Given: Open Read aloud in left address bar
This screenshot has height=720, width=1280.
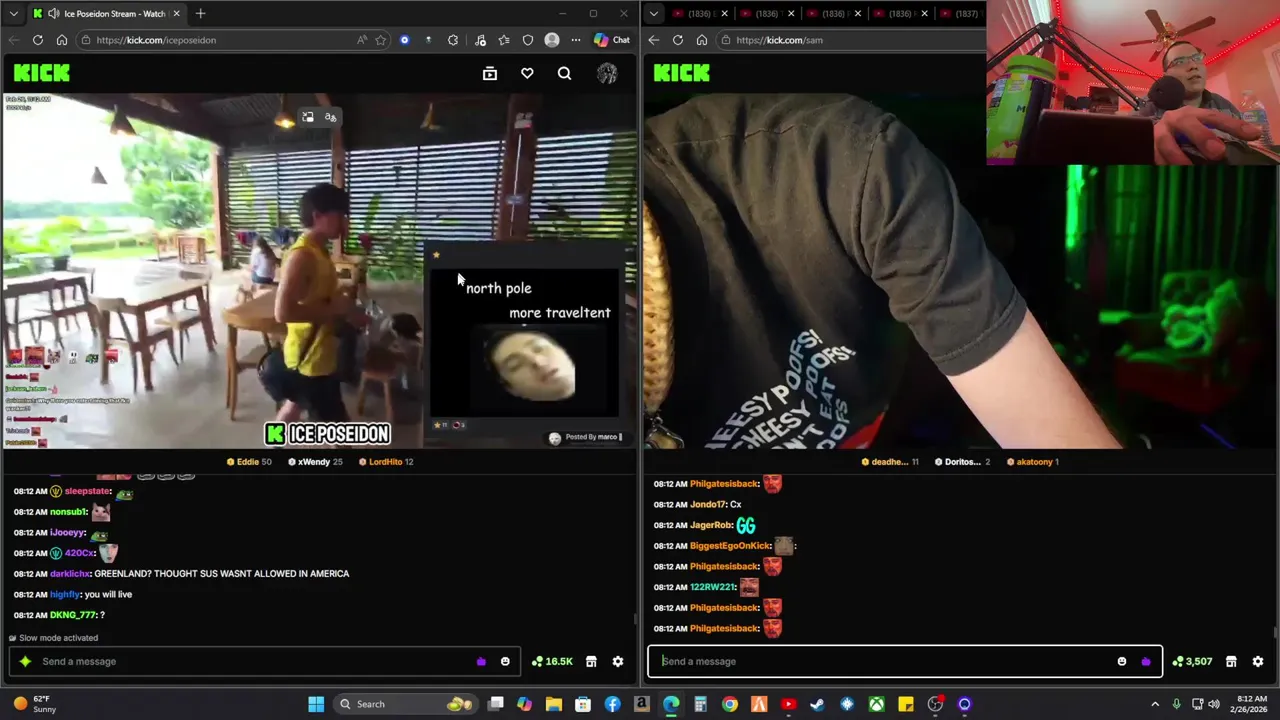Looking at the screenshot, I should pos(362,40).
